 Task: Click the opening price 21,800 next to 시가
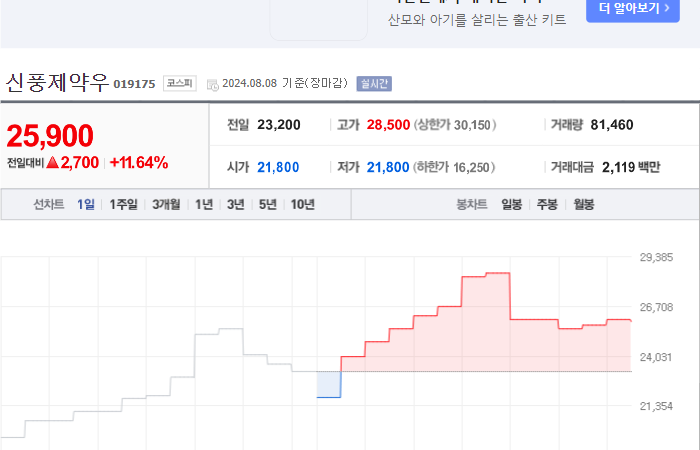tap(278, 167)
